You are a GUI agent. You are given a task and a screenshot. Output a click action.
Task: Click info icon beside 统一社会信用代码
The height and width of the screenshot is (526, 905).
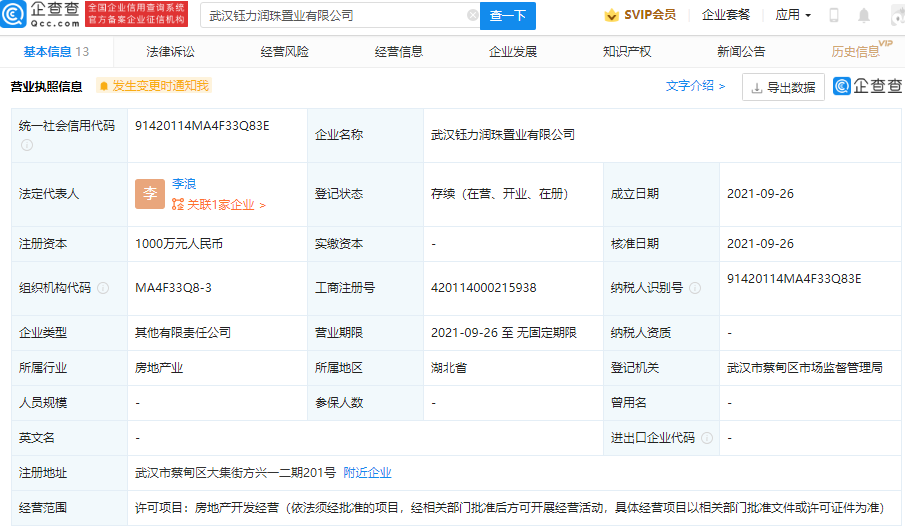tap(27, 145)
